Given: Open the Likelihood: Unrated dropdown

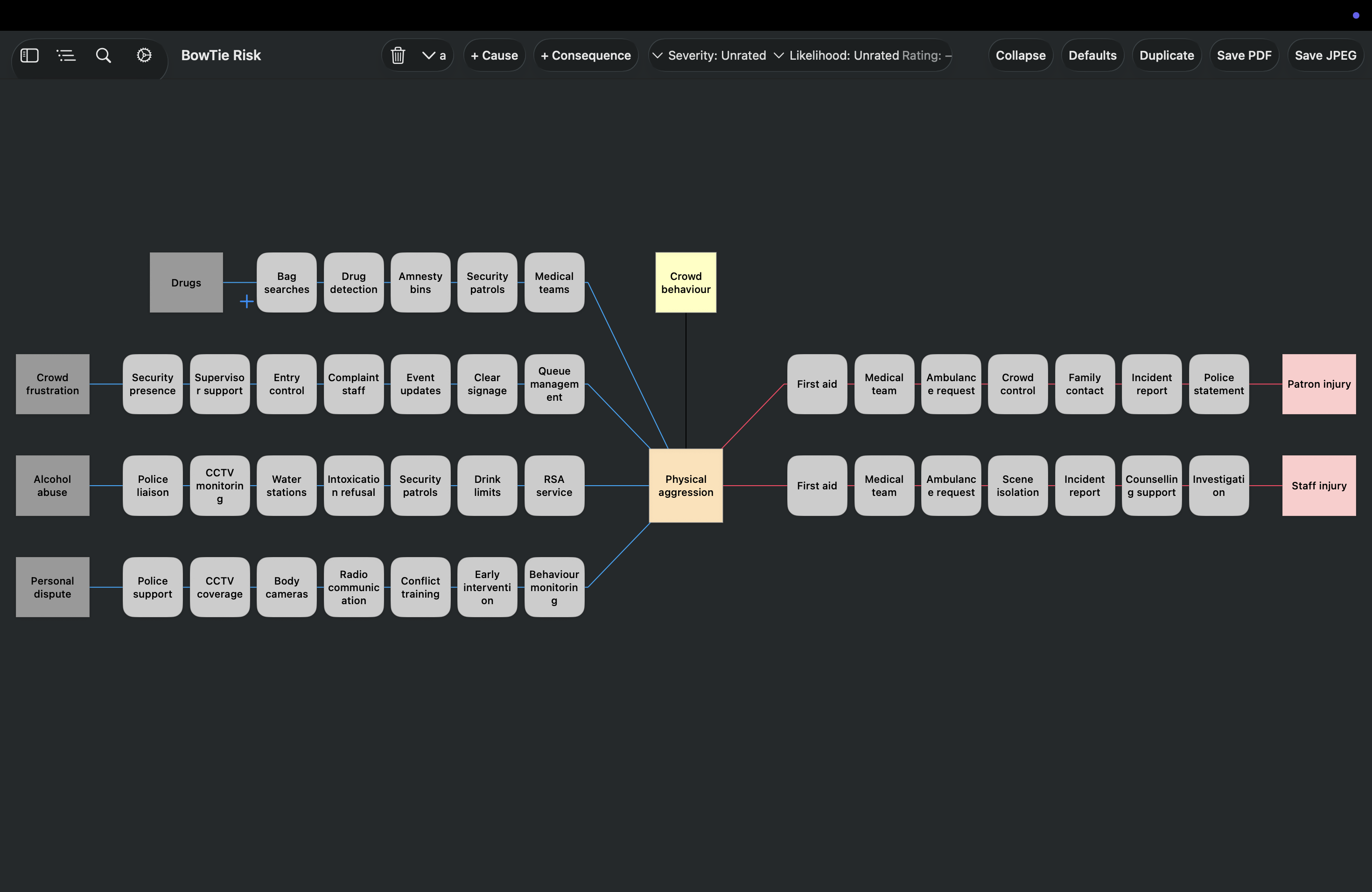Looking at the screenshot, I should (x=836, y=56).
